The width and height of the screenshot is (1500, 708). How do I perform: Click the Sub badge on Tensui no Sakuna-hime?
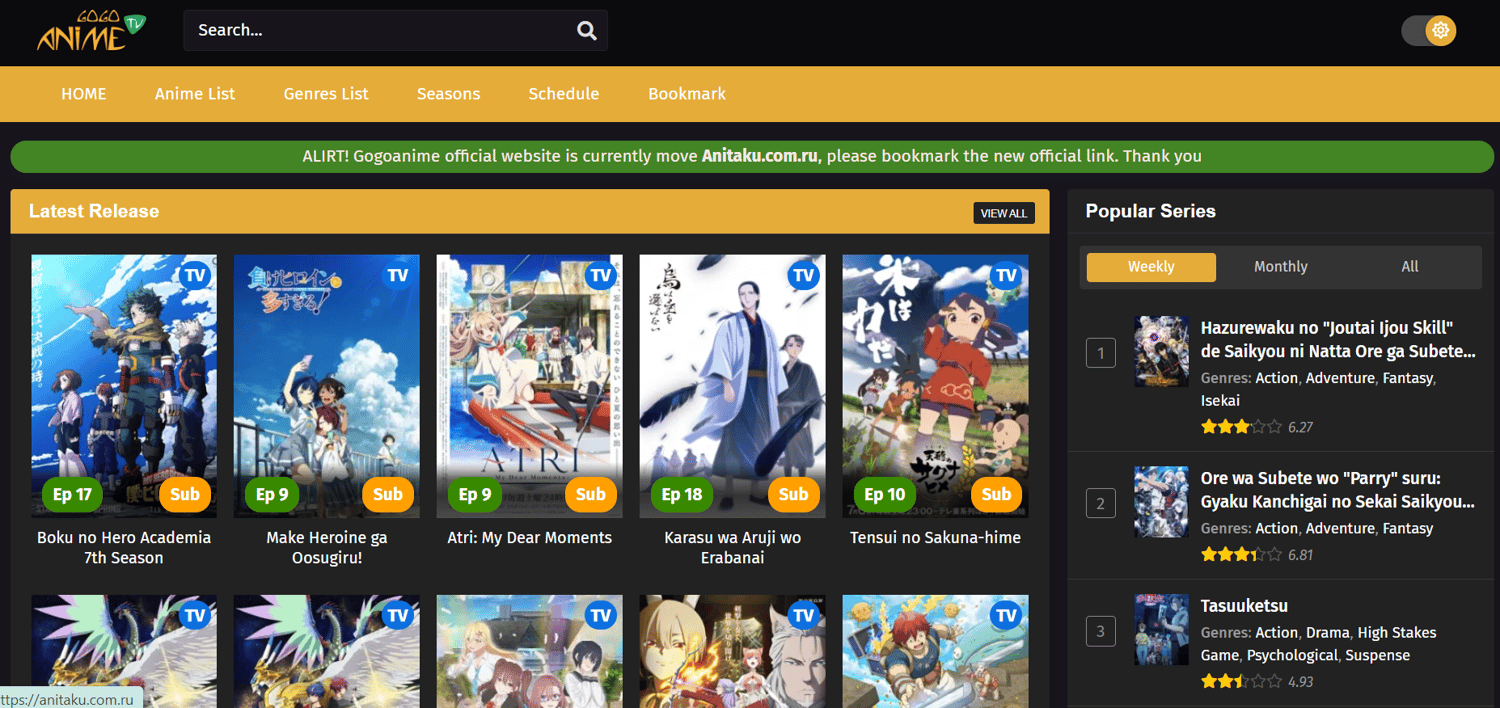tap(997, 494)
